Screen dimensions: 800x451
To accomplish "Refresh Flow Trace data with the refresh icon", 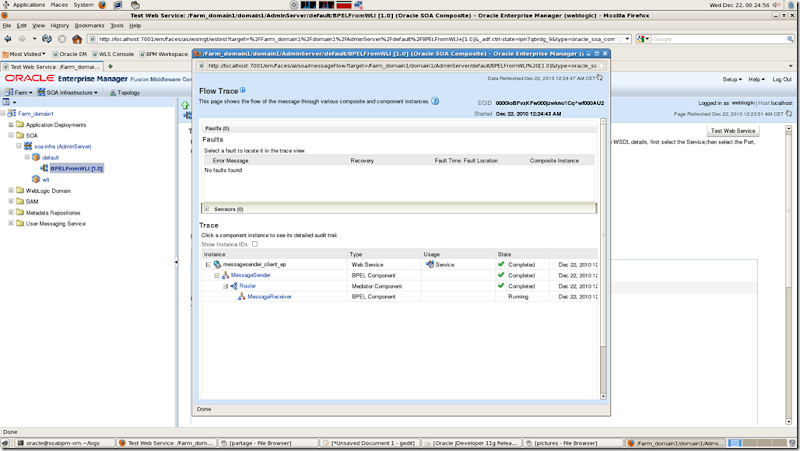I will coord(599,78).
